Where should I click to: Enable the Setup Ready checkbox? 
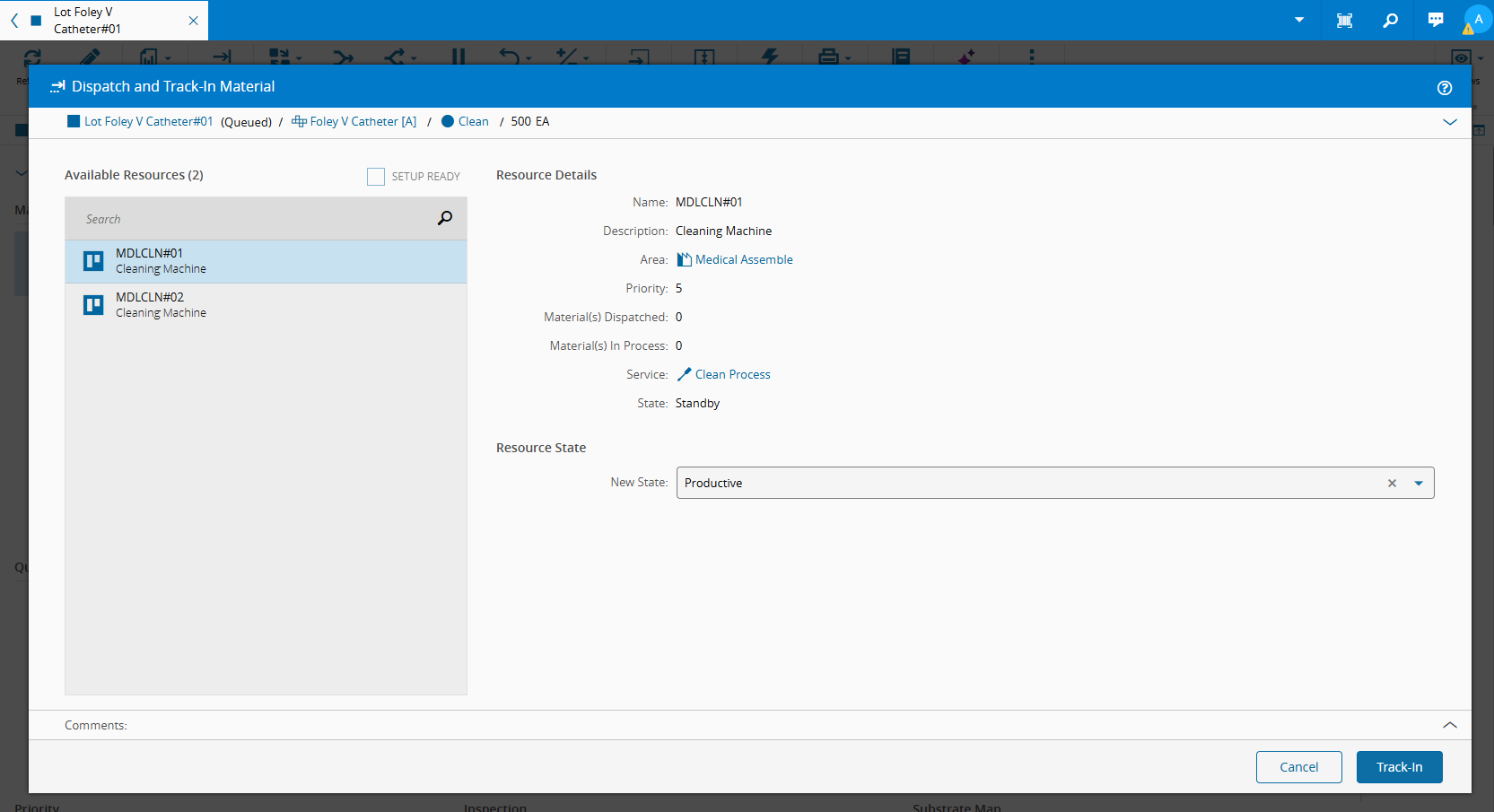(376, 177)
